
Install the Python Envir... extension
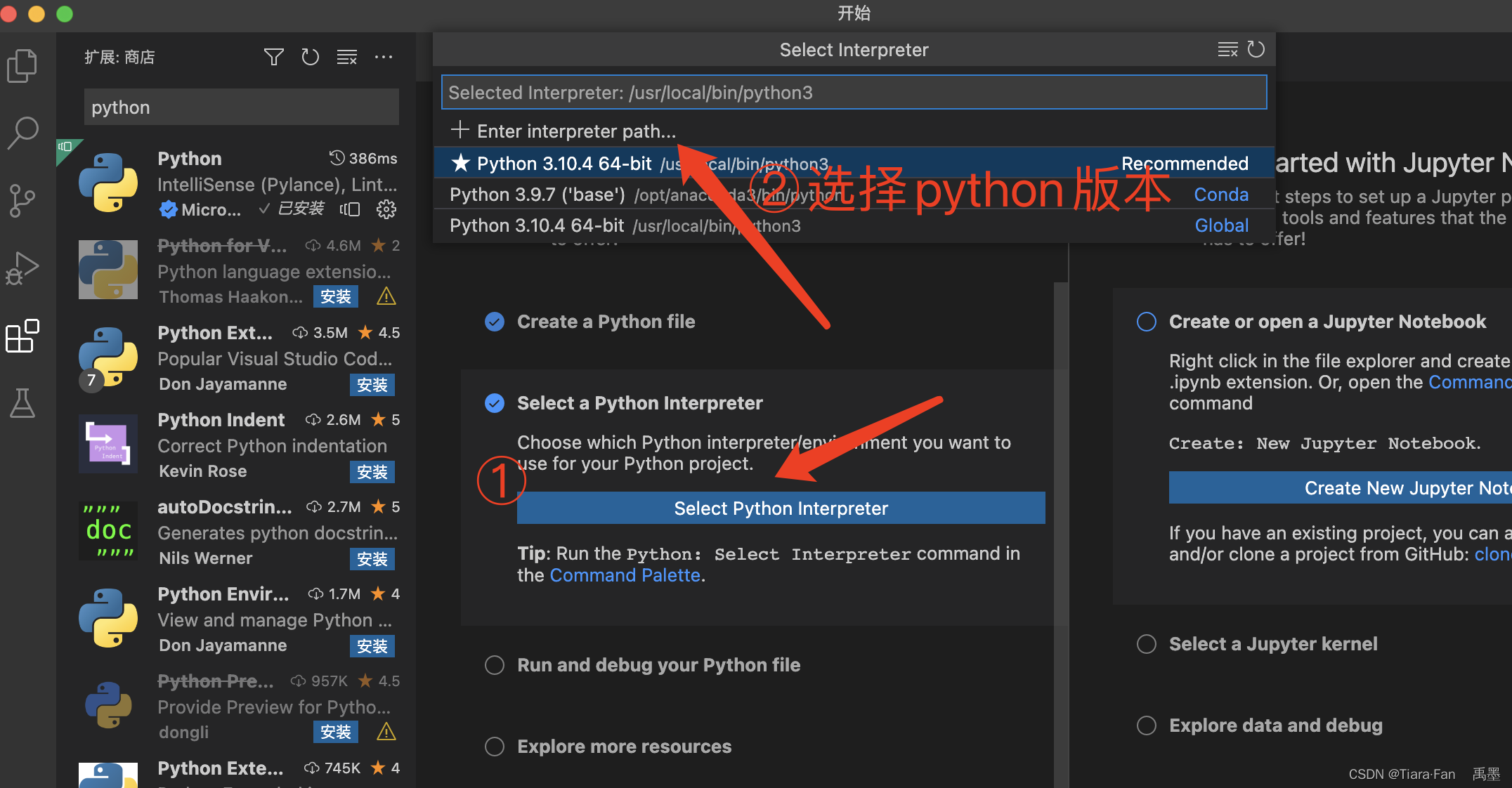click(372, 645)
